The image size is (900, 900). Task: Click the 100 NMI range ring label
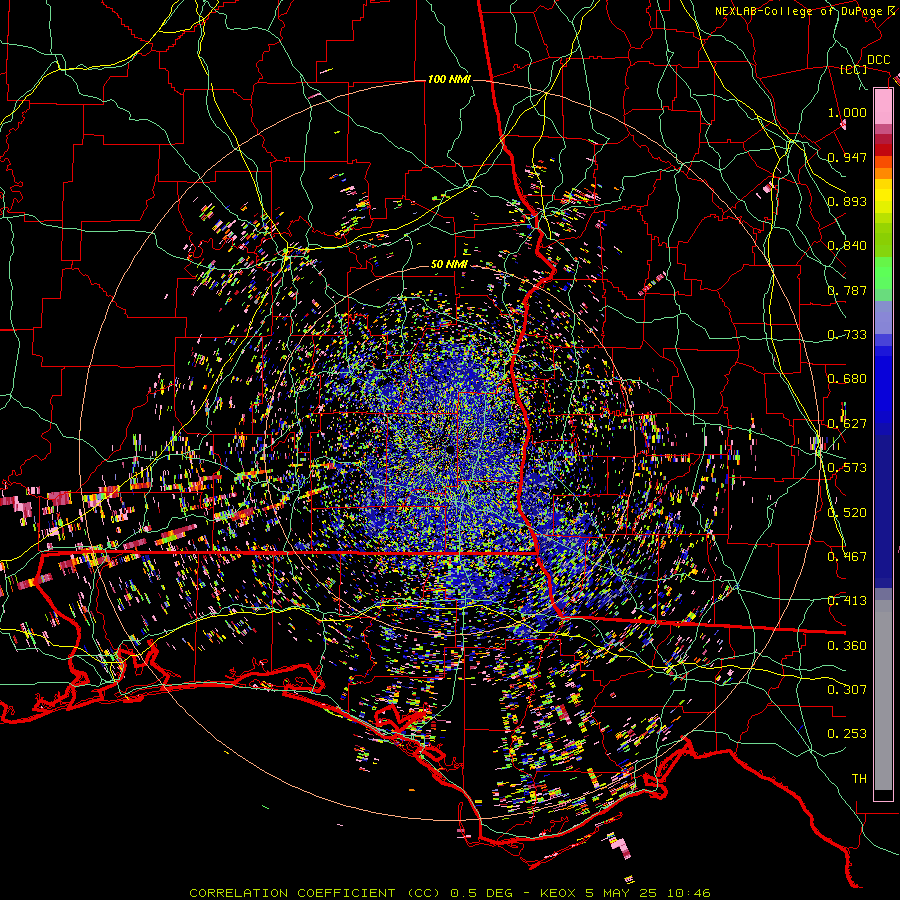tap(449, 79)
